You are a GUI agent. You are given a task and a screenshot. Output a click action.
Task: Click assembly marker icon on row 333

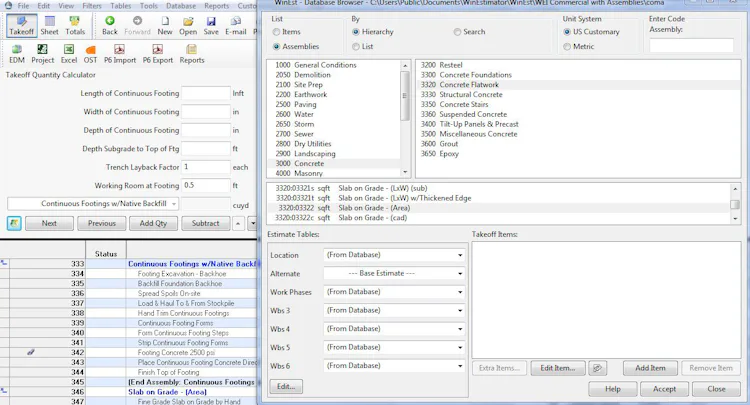click(4, 263)
